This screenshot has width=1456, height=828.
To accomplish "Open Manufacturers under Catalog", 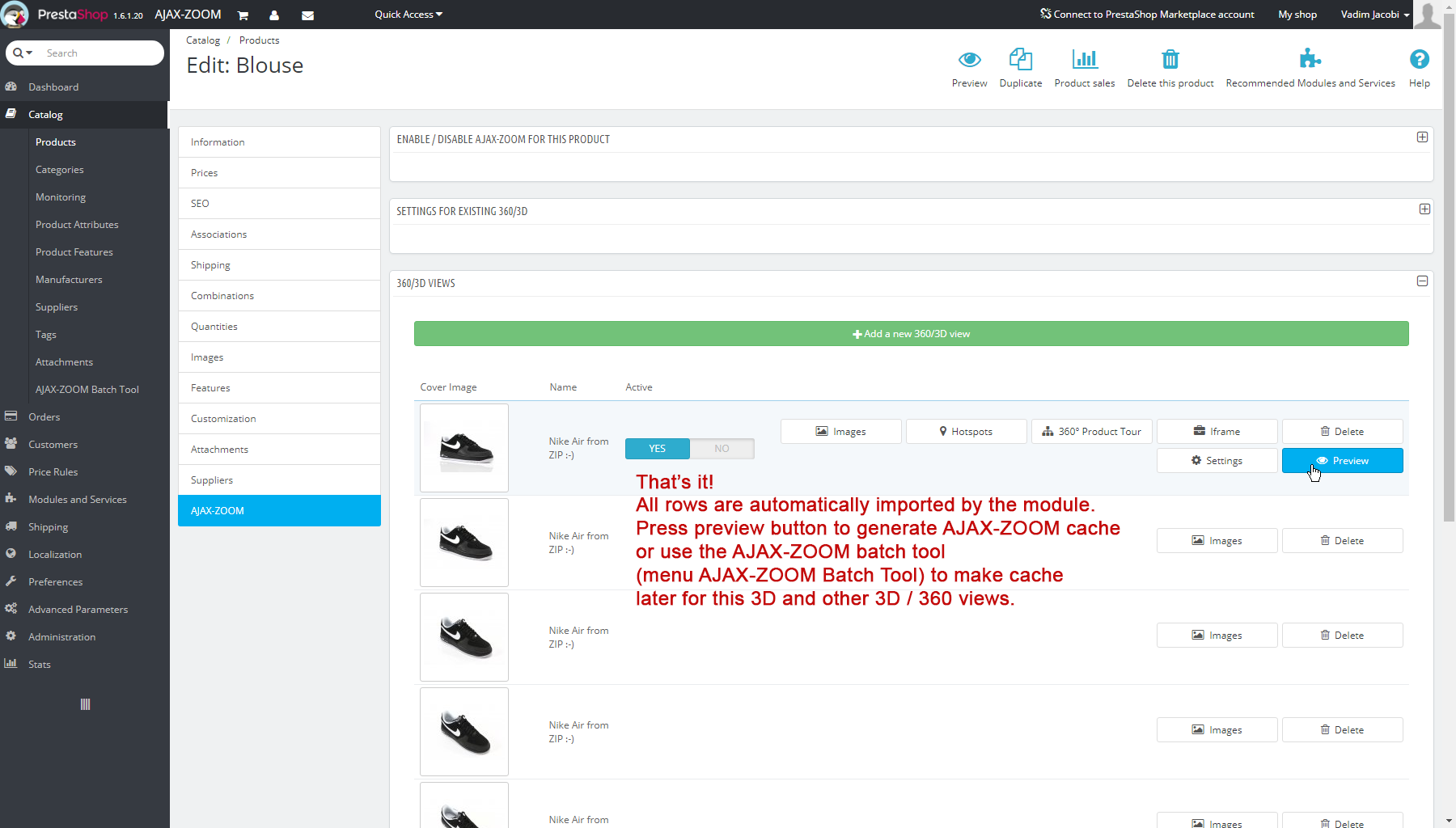I will (69, 280).
